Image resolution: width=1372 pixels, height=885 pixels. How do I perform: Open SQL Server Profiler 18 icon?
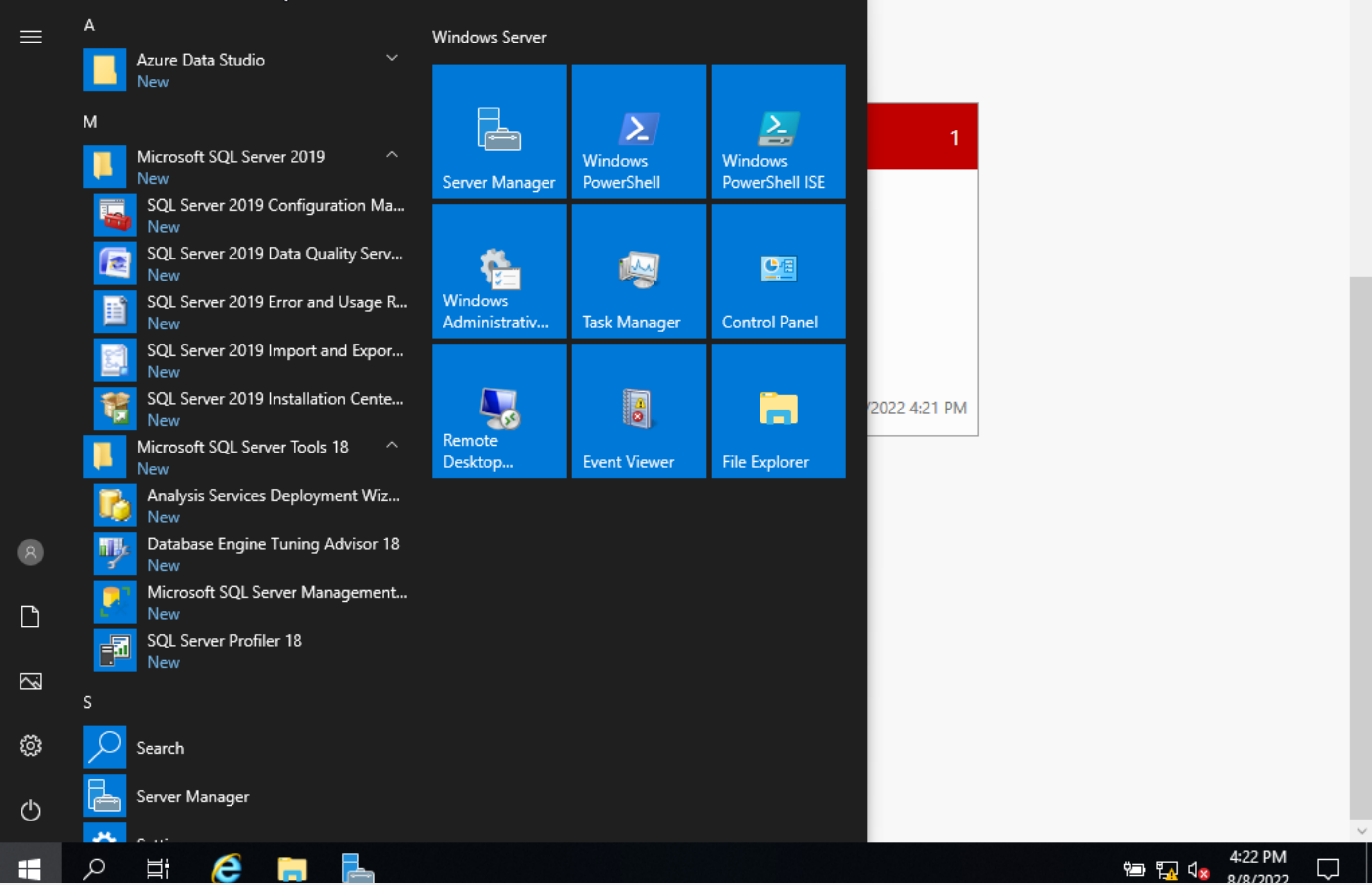115,650
